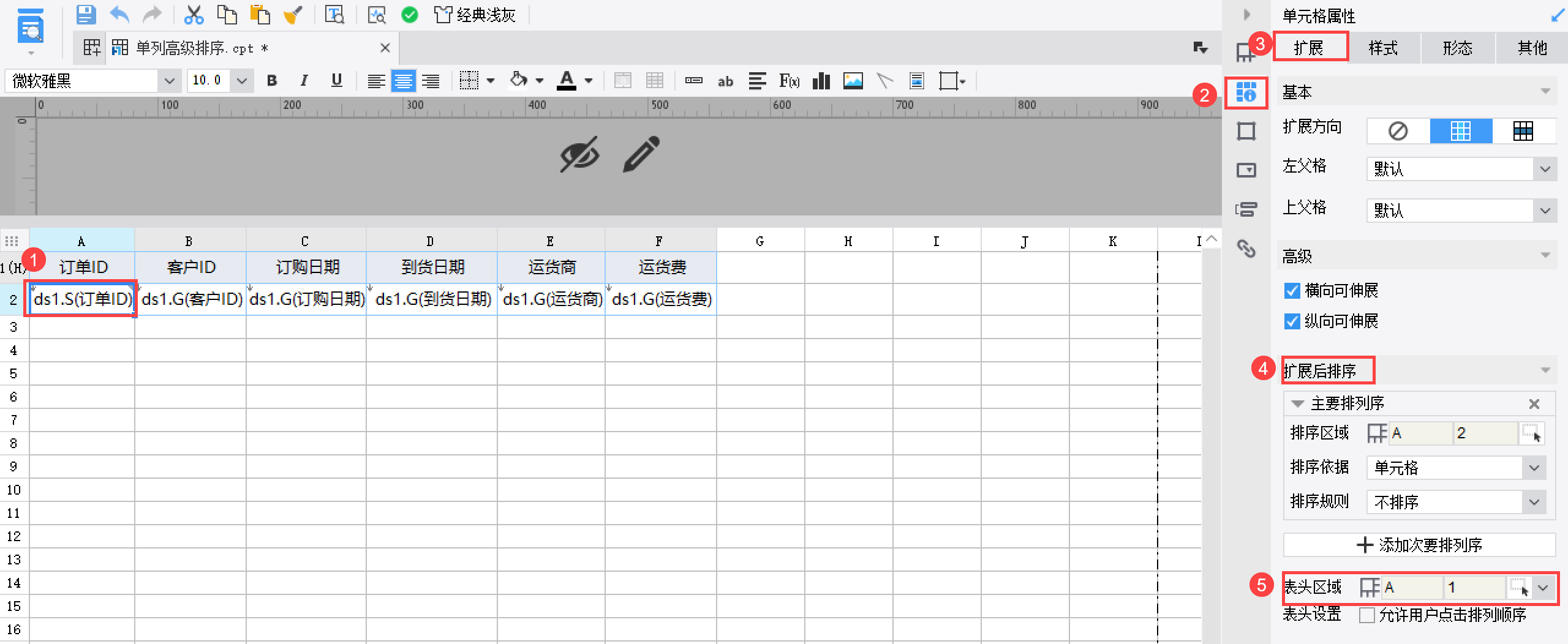Image resolution: width=1568 pixels, height=644 pixels.
Task: Collapse the 基本 section
Action: [x=1545, y=92]
